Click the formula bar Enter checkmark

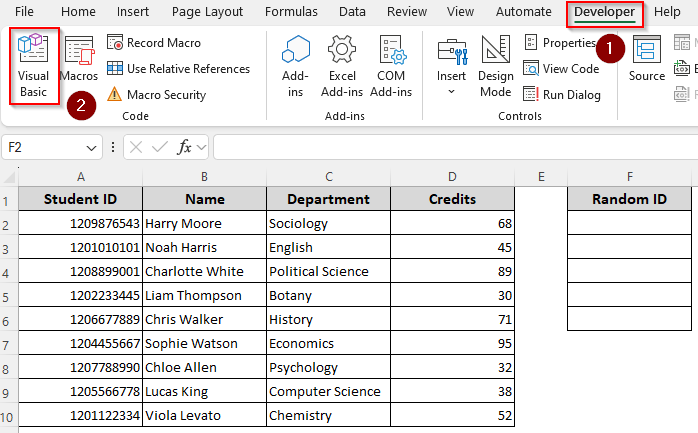click(x=159, y=147)
